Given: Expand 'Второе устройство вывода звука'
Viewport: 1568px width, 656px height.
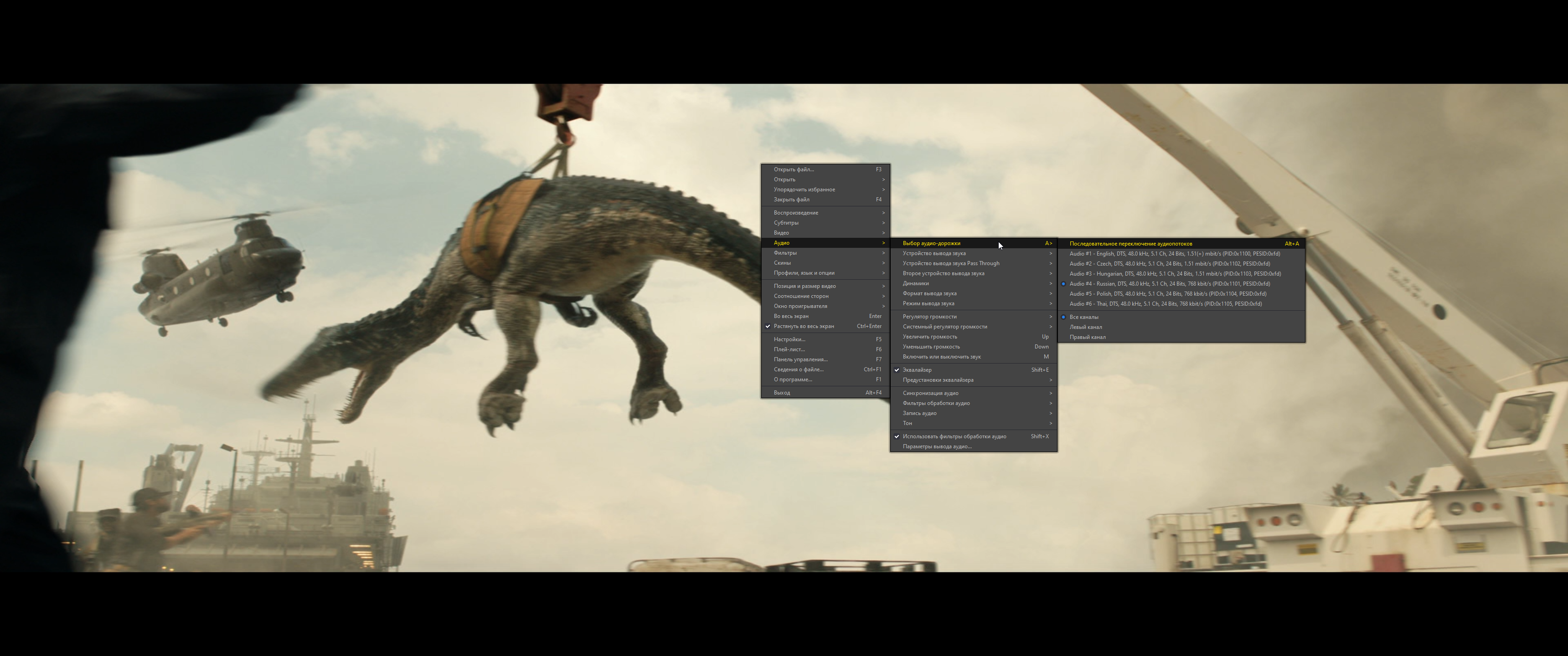Looking at the screenshot, I should point(973,273).
